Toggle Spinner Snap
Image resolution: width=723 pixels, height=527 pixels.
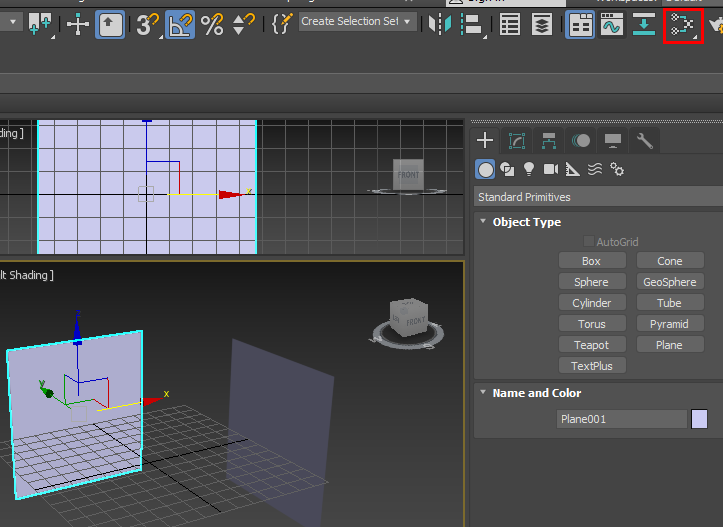click(x=243, y=24)
